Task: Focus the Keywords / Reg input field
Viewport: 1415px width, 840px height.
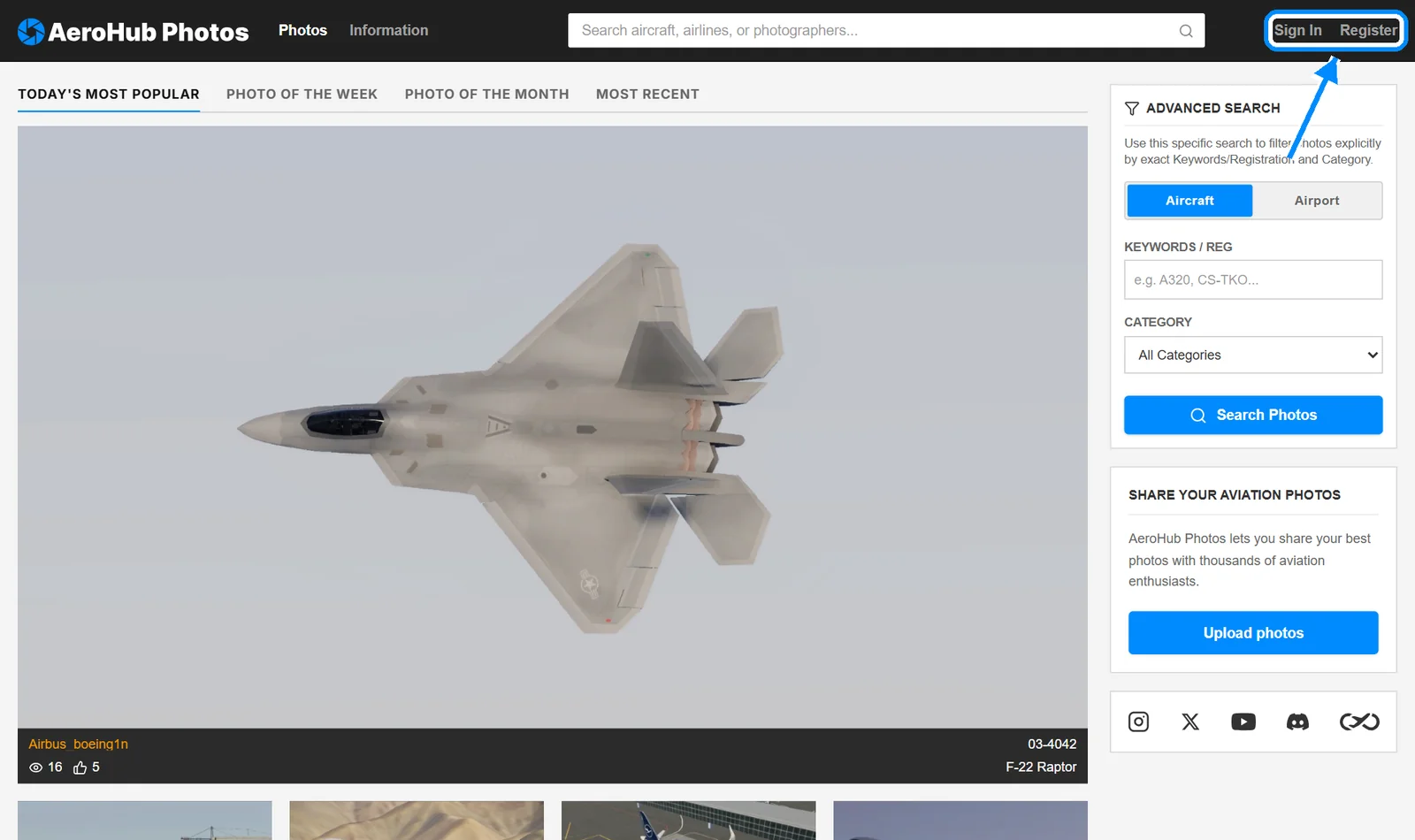Action: (1253, 279)
